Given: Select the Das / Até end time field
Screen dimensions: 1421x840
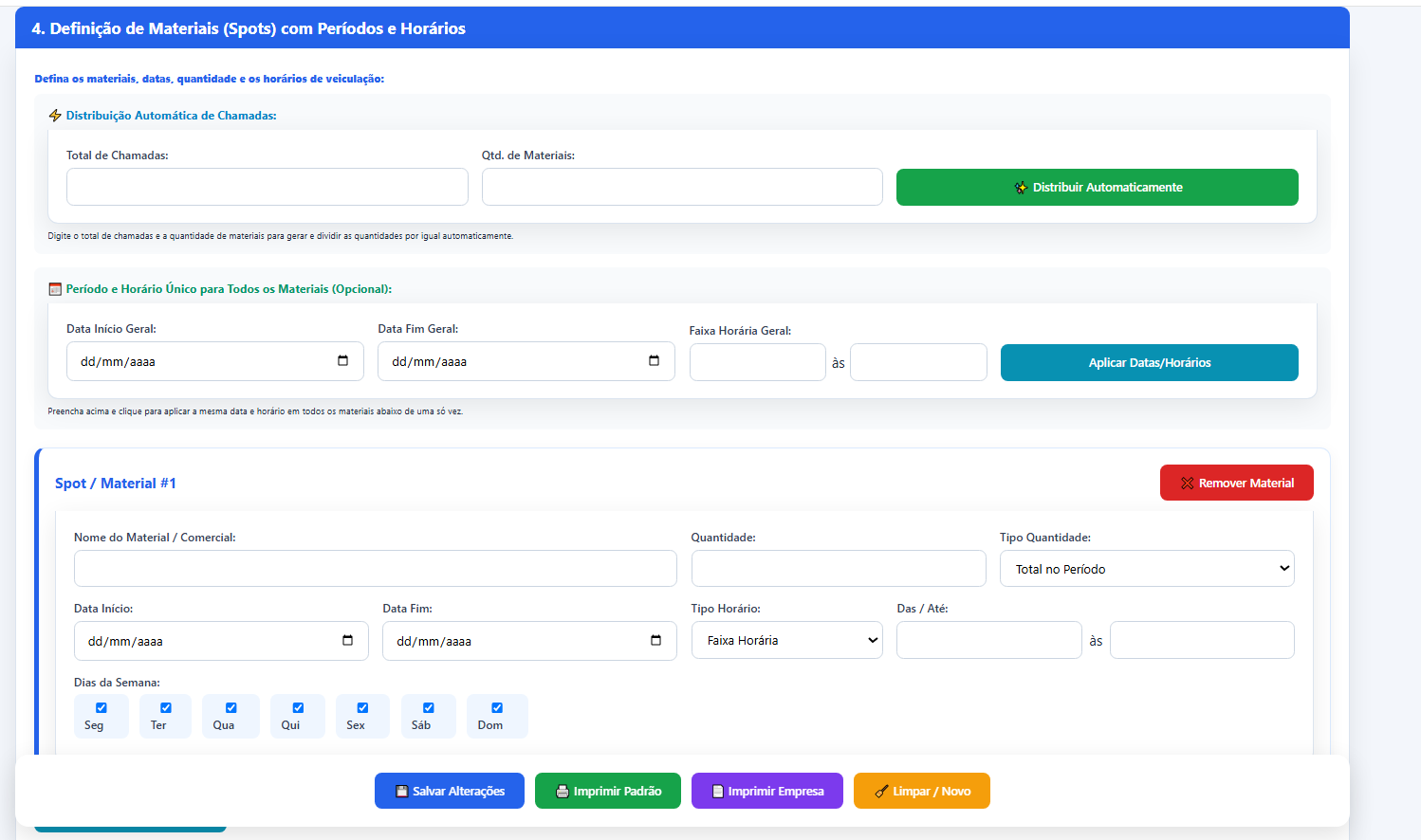Looking at the screenshot, I should coord(1202,640).
